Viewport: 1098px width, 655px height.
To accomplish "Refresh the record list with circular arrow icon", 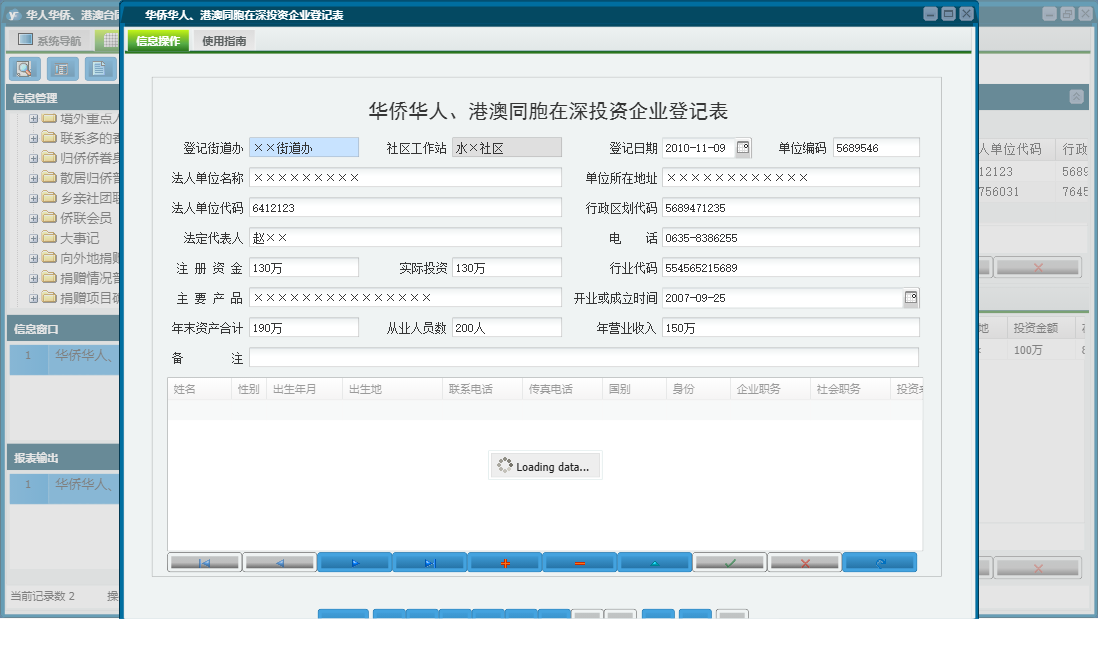I will 879,562.
